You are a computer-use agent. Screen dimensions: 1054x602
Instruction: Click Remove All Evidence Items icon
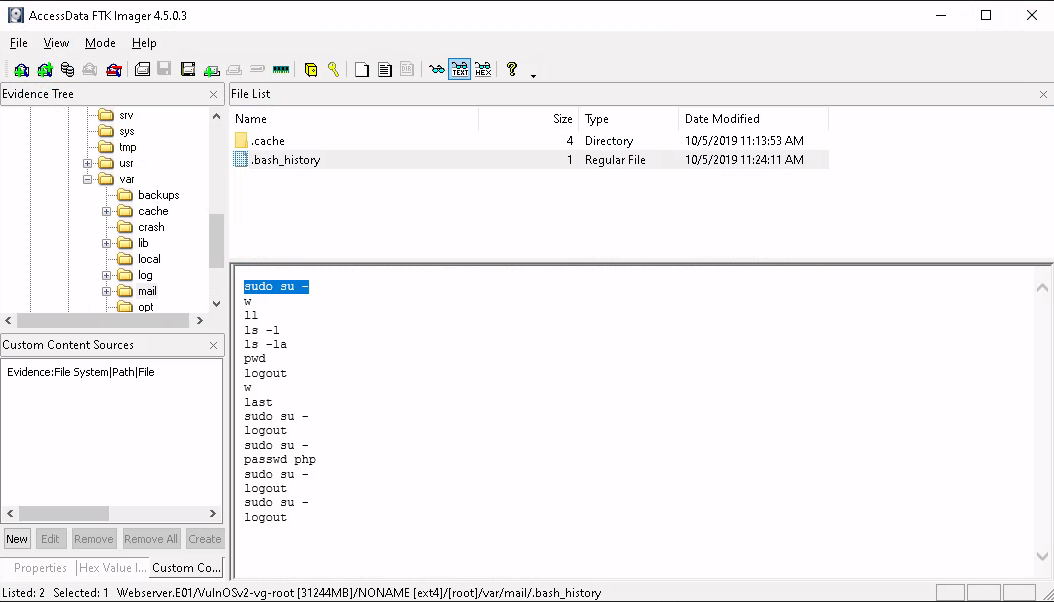(114, 69)
